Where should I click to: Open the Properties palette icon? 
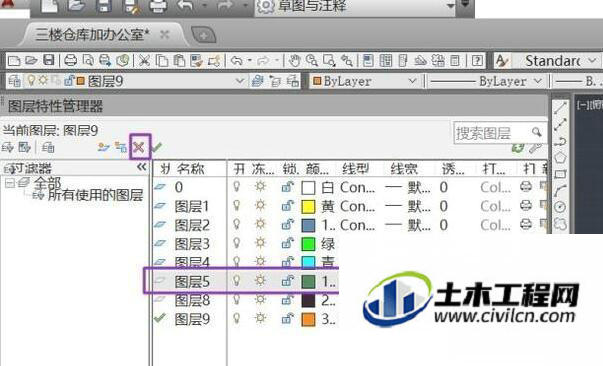(x=368, y=61)
